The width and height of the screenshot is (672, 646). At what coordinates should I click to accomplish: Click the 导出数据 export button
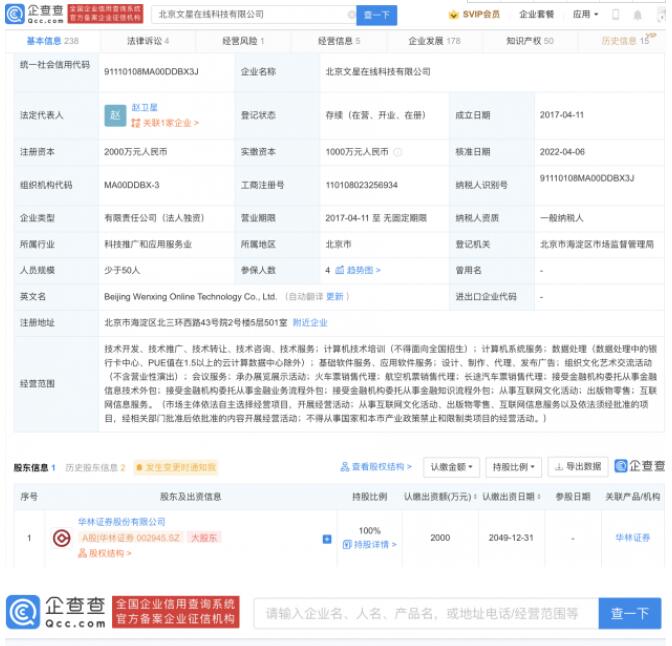578,466
